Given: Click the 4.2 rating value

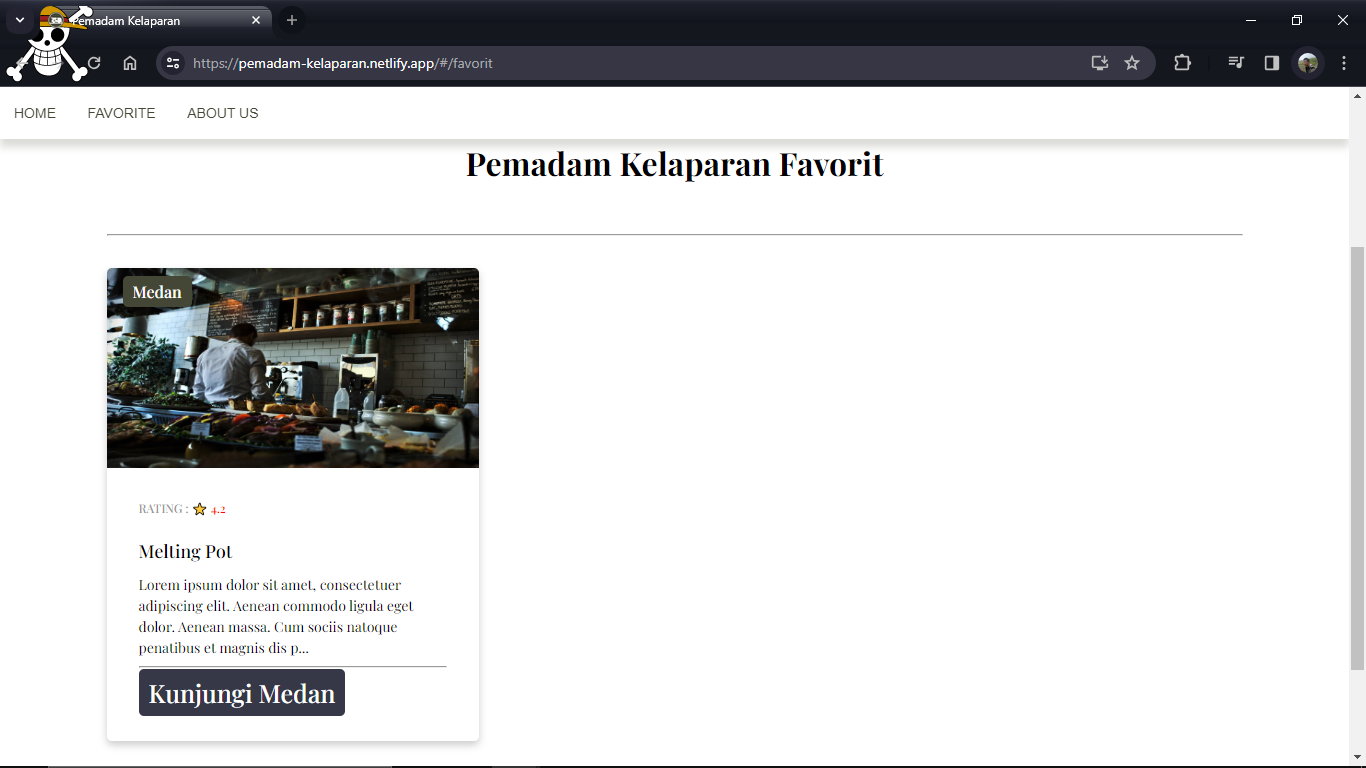Looking at the screenshot, I should 218,509.
